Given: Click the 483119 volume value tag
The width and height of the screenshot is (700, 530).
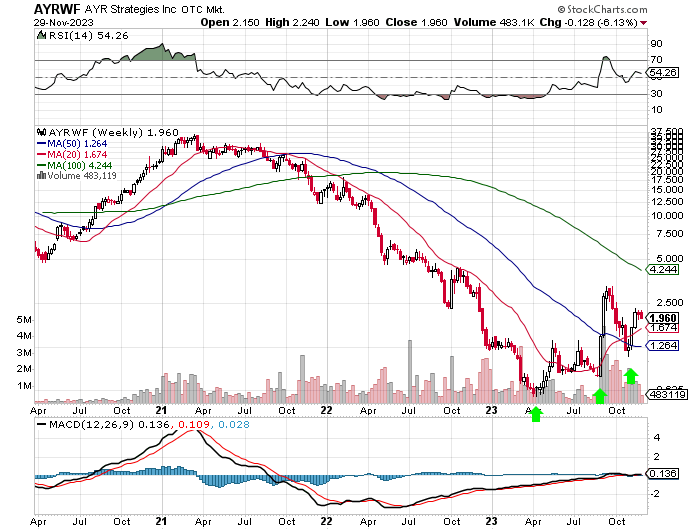Looking at the screenshot, I should click(664, 395).
